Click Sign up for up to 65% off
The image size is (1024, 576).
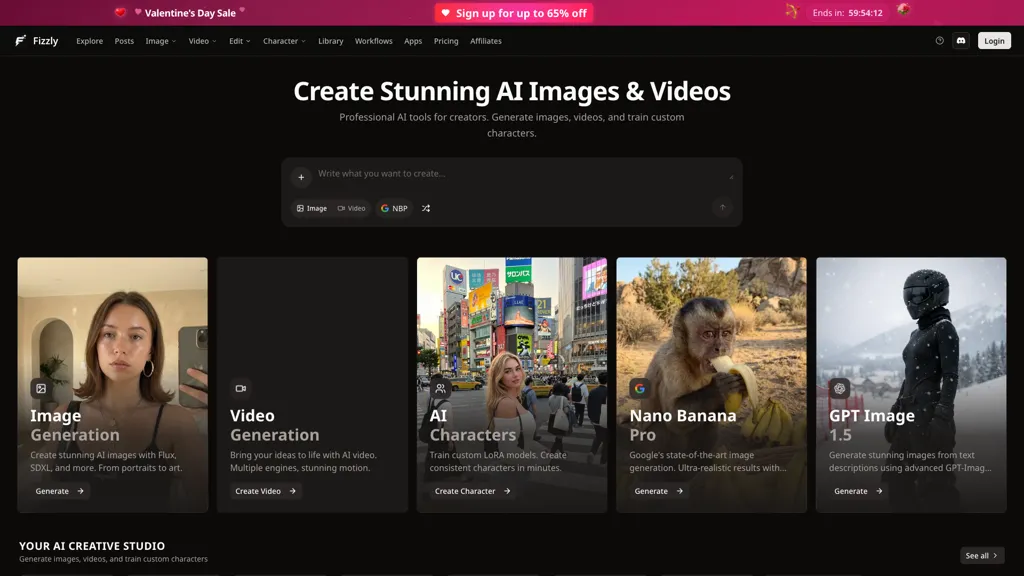pyautogui.click(x=514, y=13)
